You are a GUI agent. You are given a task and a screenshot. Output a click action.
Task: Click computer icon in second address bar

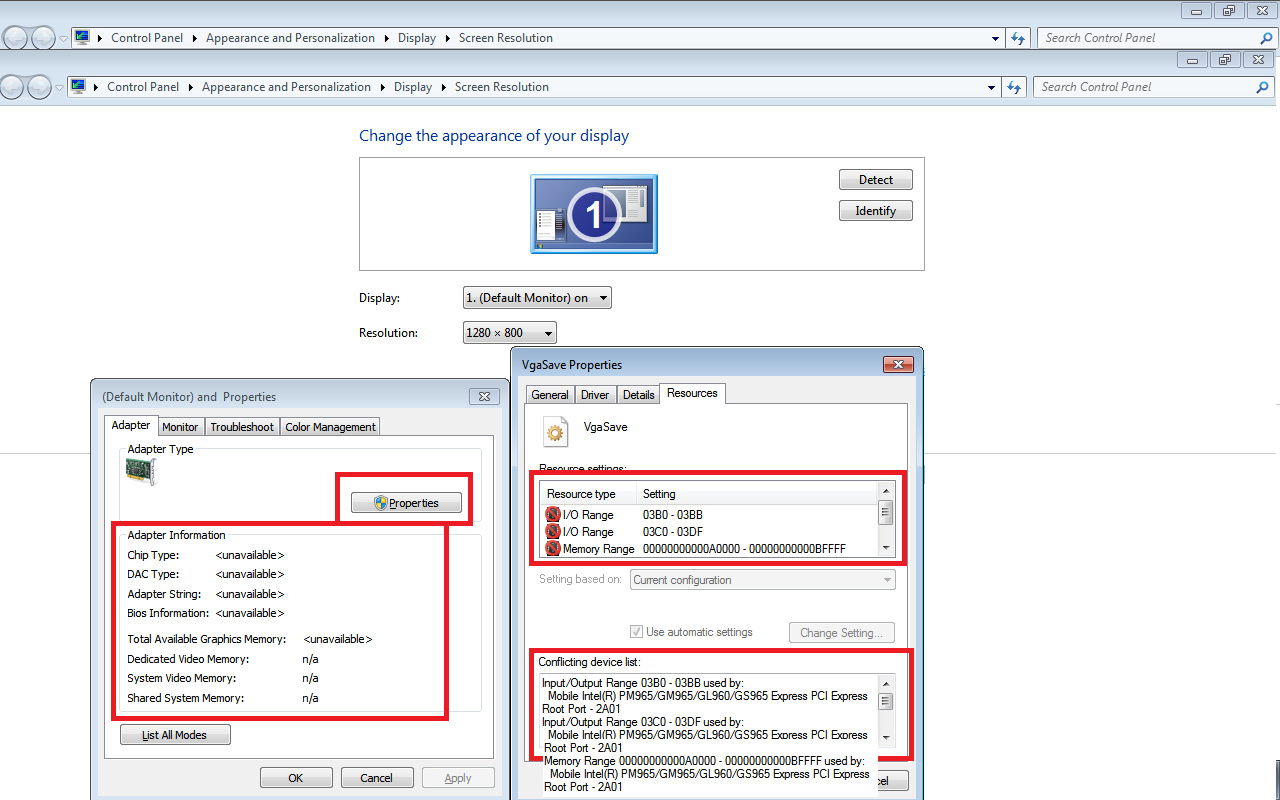tap(78, 86)
